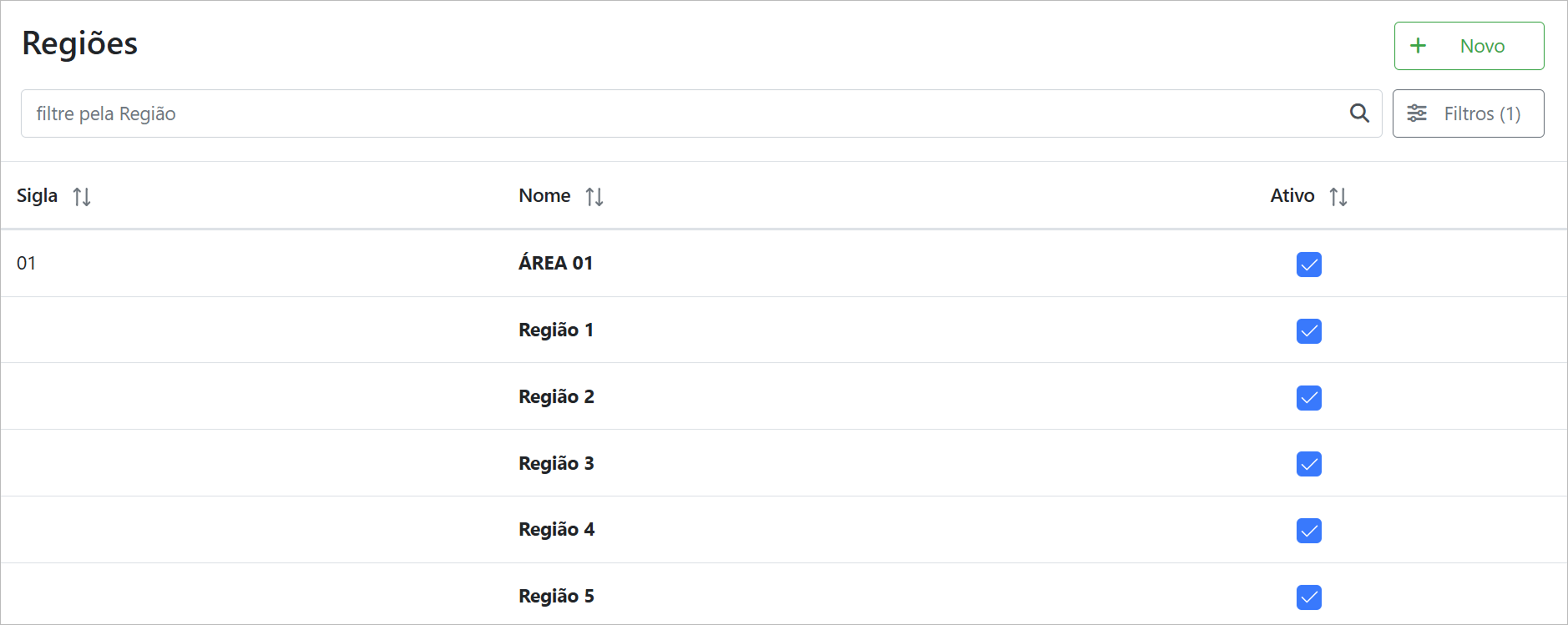This screenshot has width=1568, height=625.
Task: Open the Filtros (1) filter panel
Action: click(x=1468, y=113)
